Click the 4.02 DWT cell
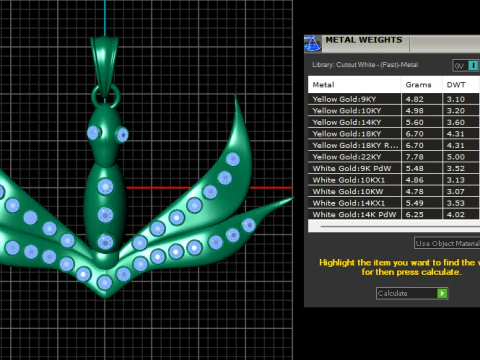Image resolution: width=480 pixels, height=360 pixels. [x=461, y=214]
